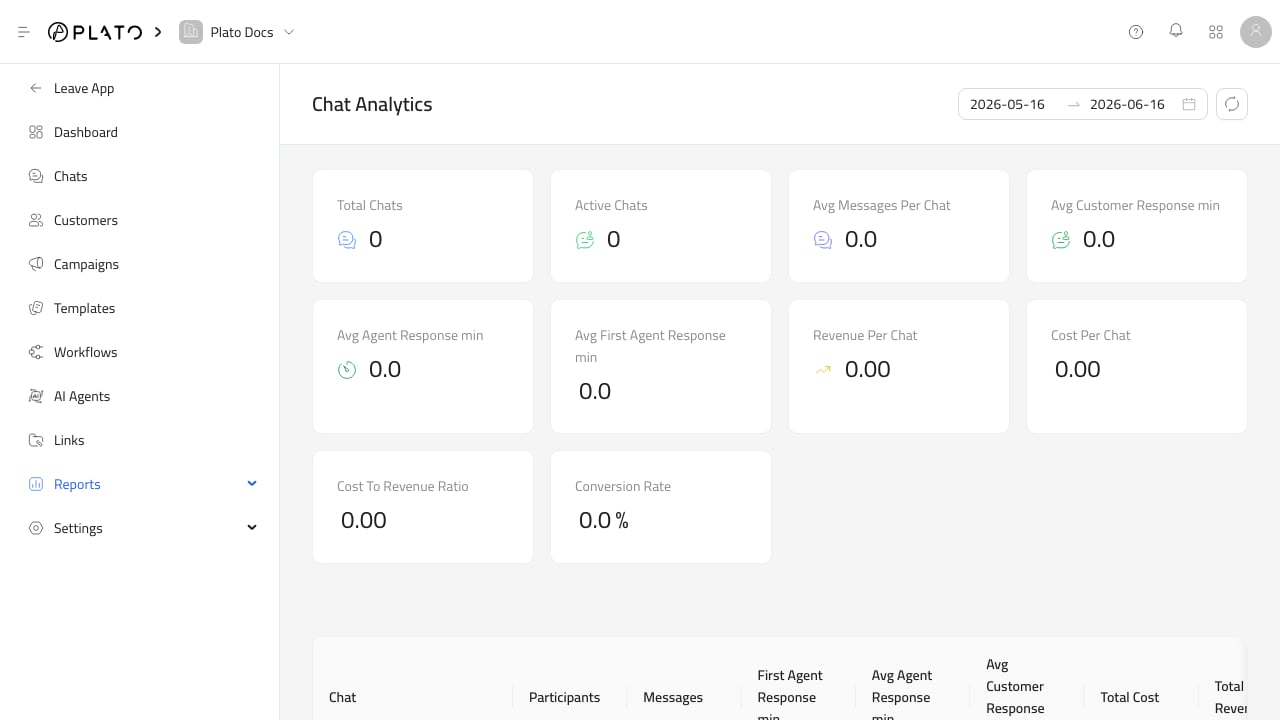Open the user avatar menu
The image size is (1280, 720).
(1256, 32)
